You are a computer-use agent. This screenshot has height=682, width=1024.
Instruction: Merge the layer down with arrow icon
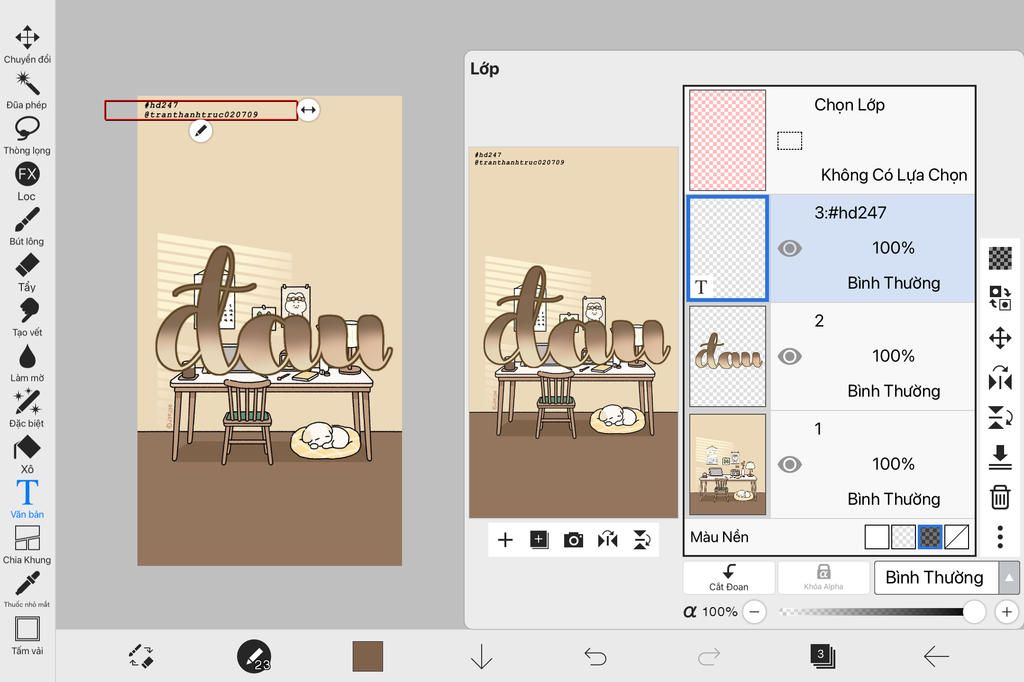[1000, 457]
